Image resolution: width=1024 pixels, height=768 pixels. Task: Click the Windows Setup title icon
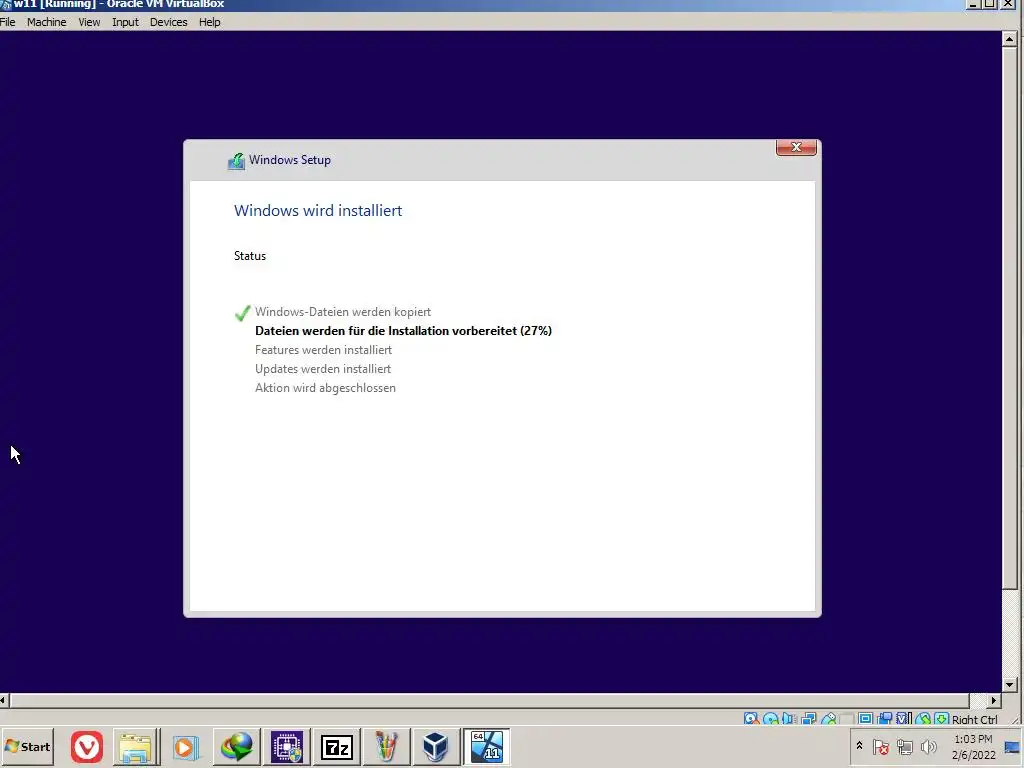click(236, 161)
